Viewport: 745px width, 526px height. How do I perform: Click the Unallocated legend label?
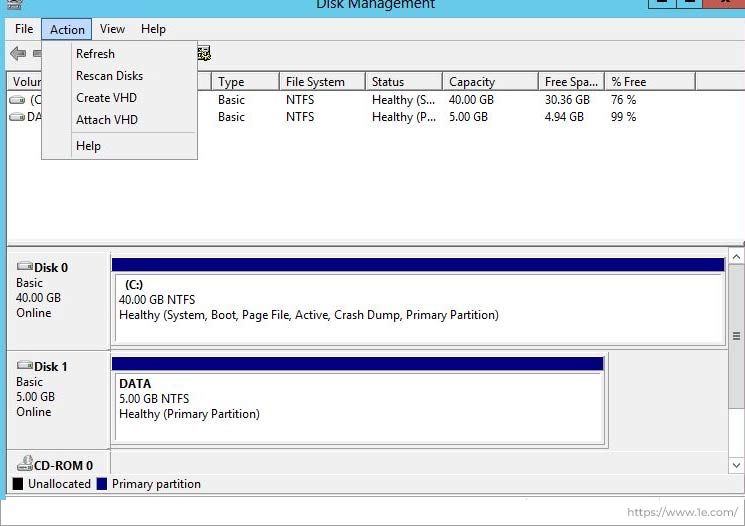[59, 484]
